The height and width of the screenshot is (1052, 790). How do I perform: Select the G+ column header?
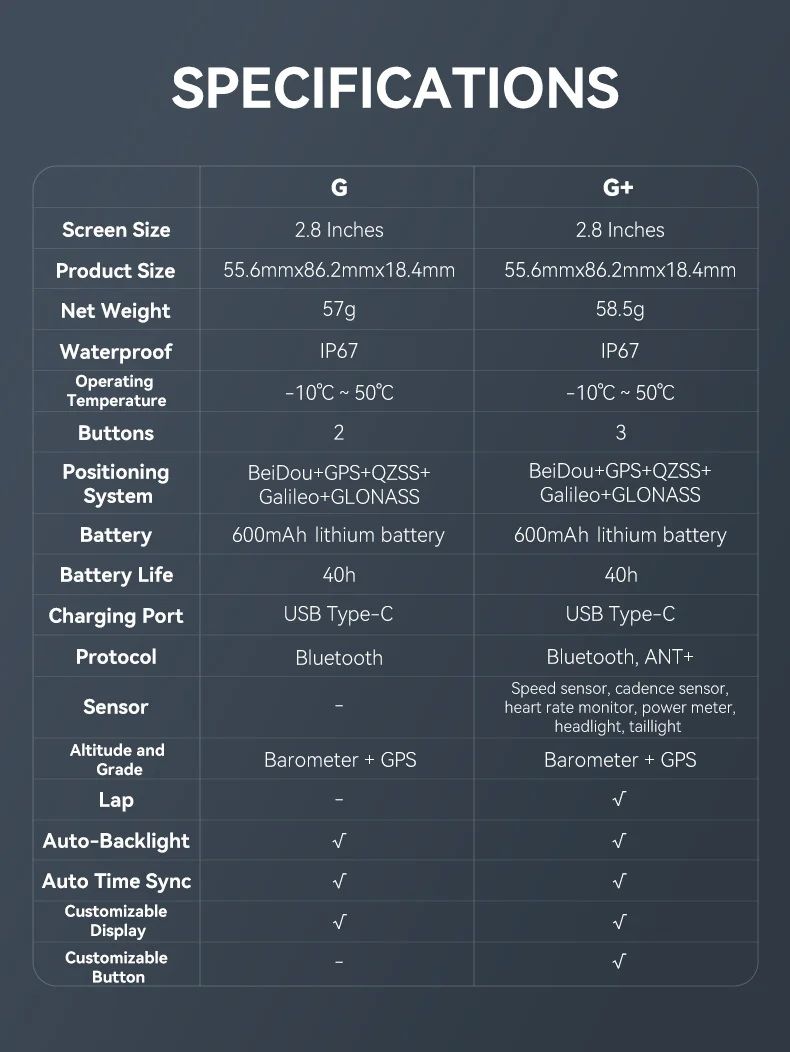tap(619, 188)
